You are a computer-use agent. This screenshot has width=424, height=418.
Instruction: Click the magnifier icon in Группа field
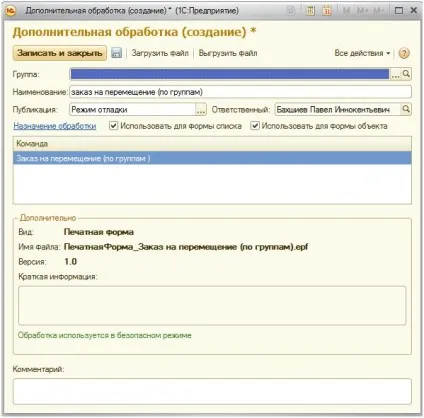(x=406, y=74)
